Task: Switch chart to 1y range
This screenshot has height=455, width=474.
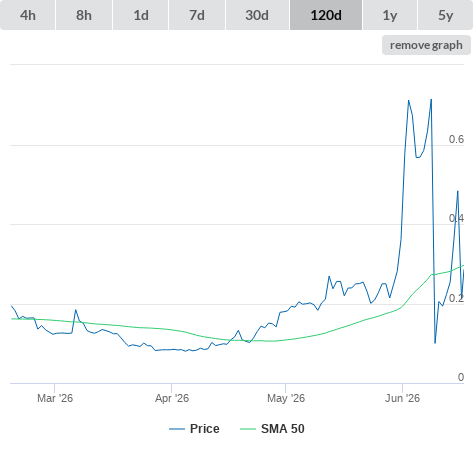Action: [x=390, y=15]
